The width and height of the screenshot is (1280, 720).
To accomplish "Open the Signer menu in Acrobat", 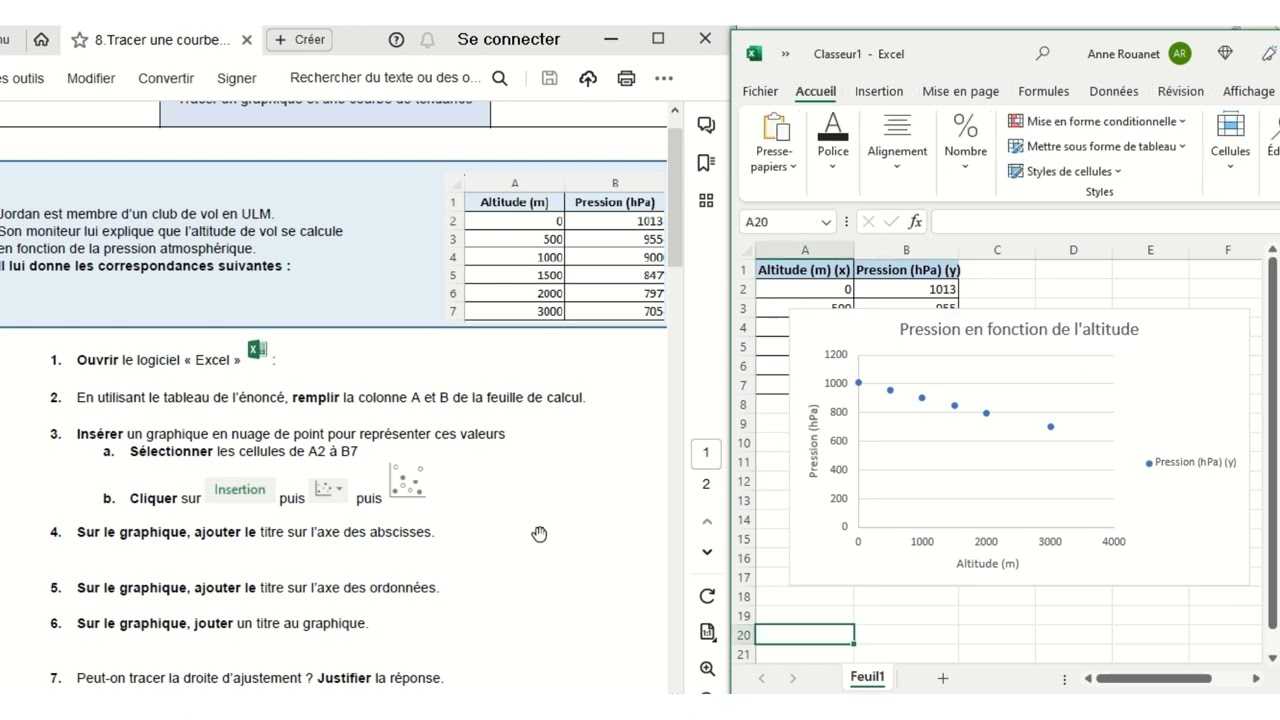I will point(237,78).
